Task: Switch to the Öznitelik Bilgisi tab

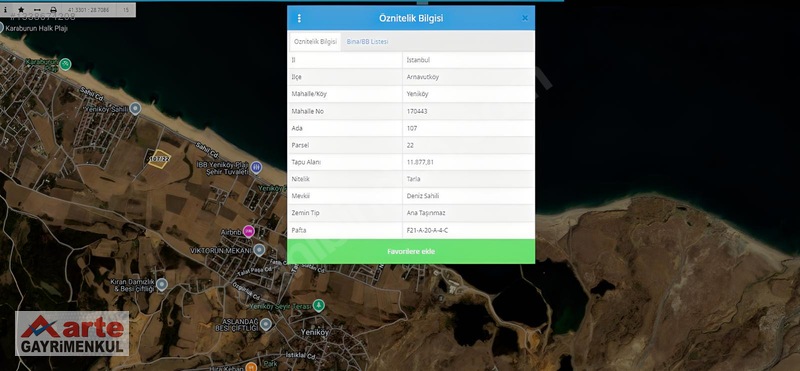Action: pyautogui.click(x=315, y=42)
